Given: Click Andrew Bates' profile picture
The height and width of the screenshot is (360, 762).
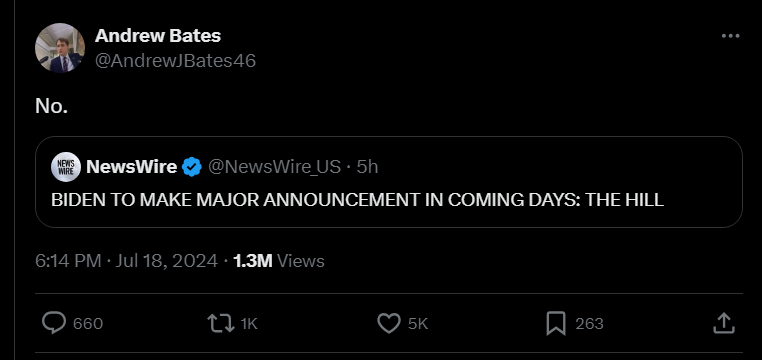Looking at the screenshot, I should 60,48.
